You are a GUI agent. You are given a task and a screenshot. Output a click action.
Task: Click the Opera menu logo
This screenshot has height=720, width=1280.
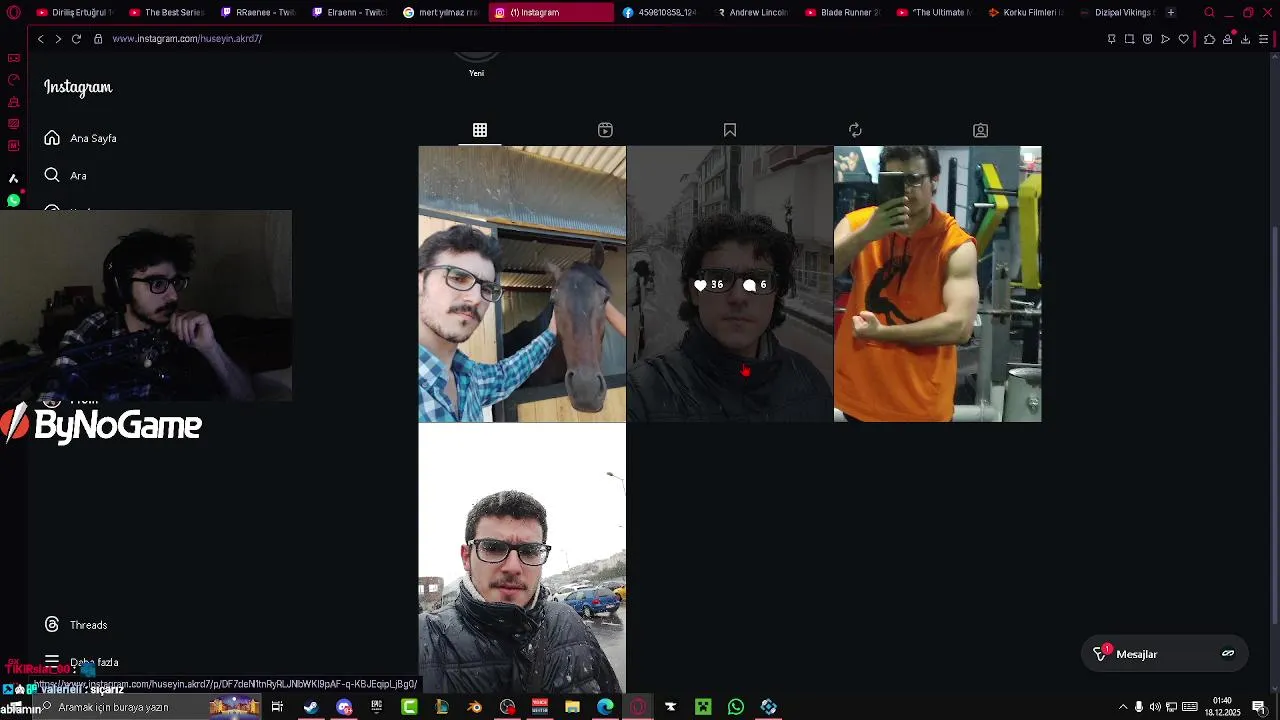[x=13, y=12]
